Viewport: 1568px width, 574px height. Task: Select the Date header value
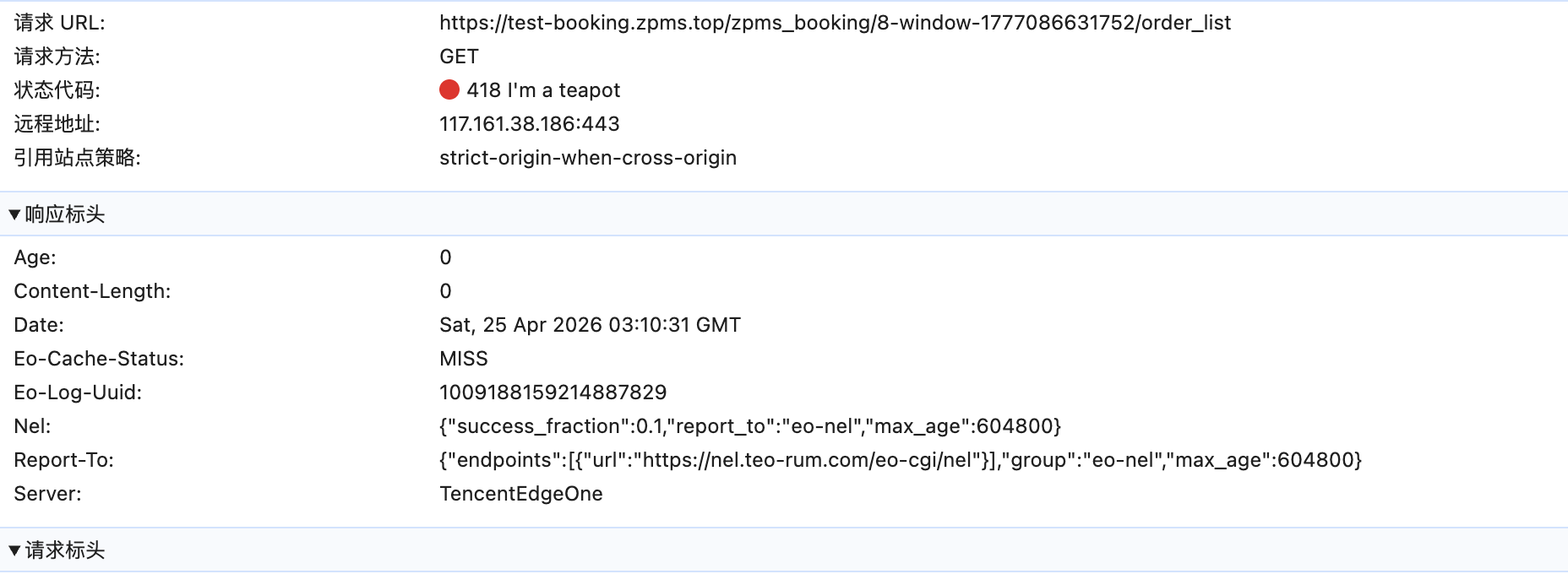point(590,325)
